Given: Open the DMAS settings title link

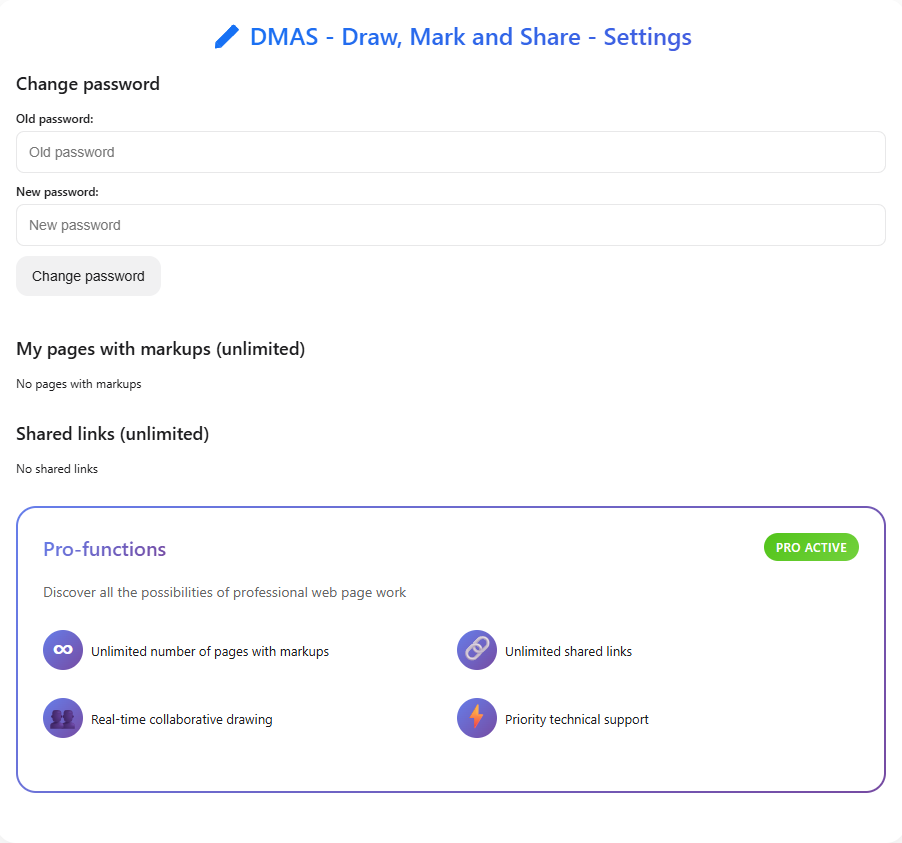Looking at the screenshot, I should 470,37.
